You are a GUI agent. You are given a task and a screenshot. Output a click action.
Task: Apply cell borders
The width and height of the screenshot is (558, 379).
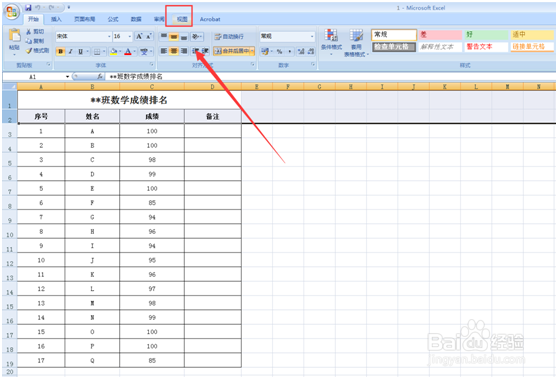tap(97, 52)
